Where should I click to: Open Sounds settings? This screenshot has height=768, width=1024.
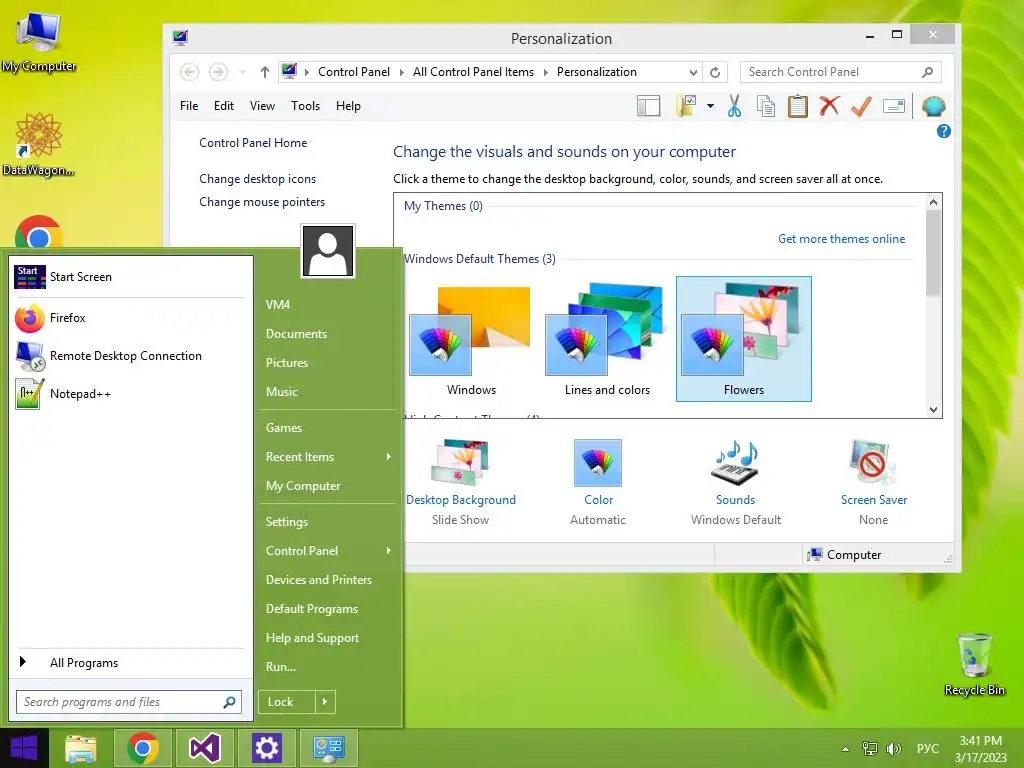point(735,481)
